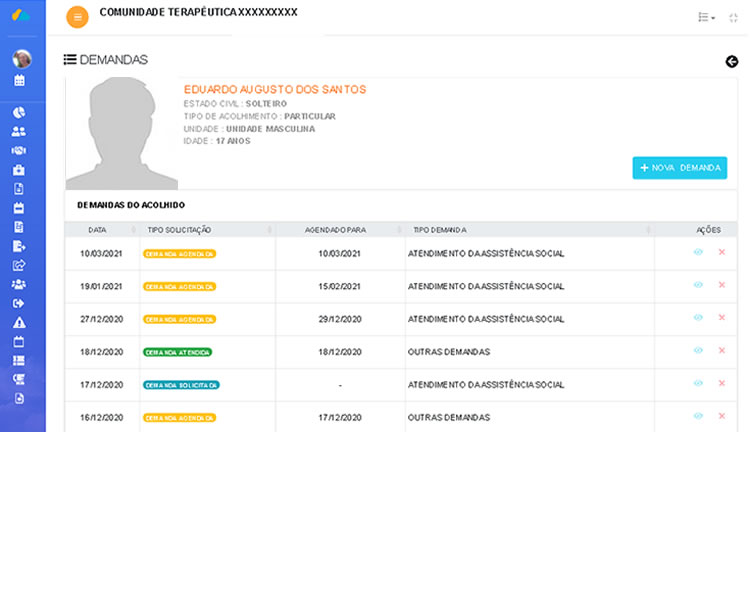
Task: Click the sign-out arrow icon in sidebar
Action: (19, 304)
